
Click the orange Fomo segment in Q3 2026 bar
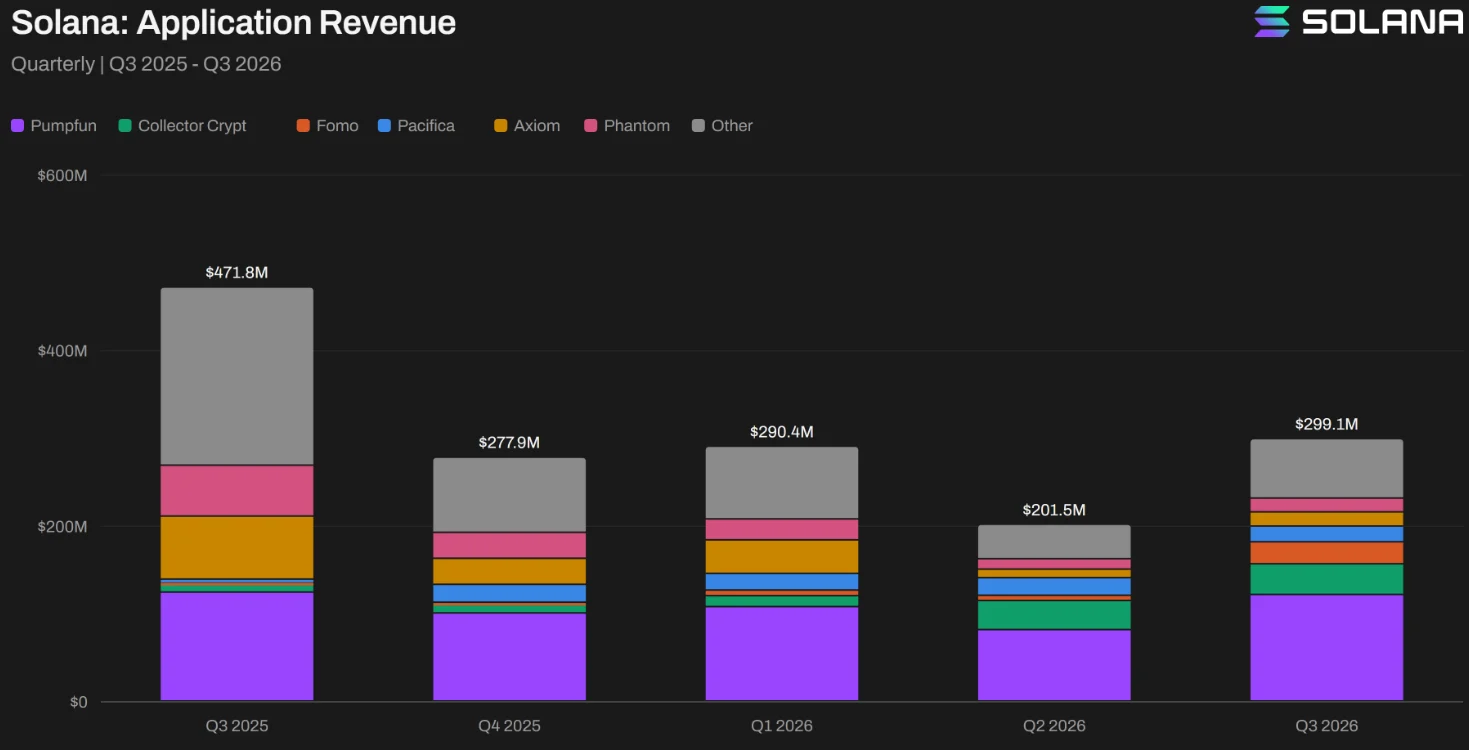(x=1327, y=553)
